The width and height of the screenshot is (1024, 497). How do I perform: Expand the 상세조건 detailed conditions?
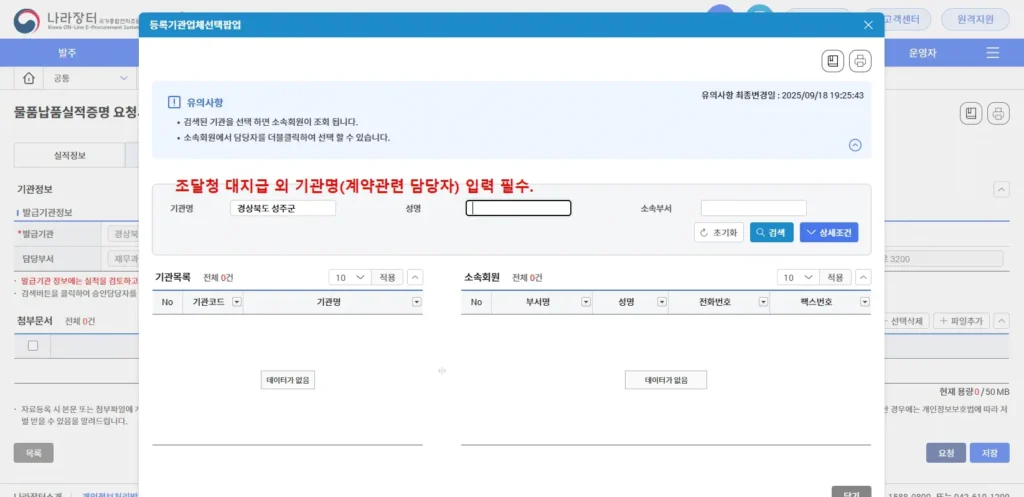(829, 232)
